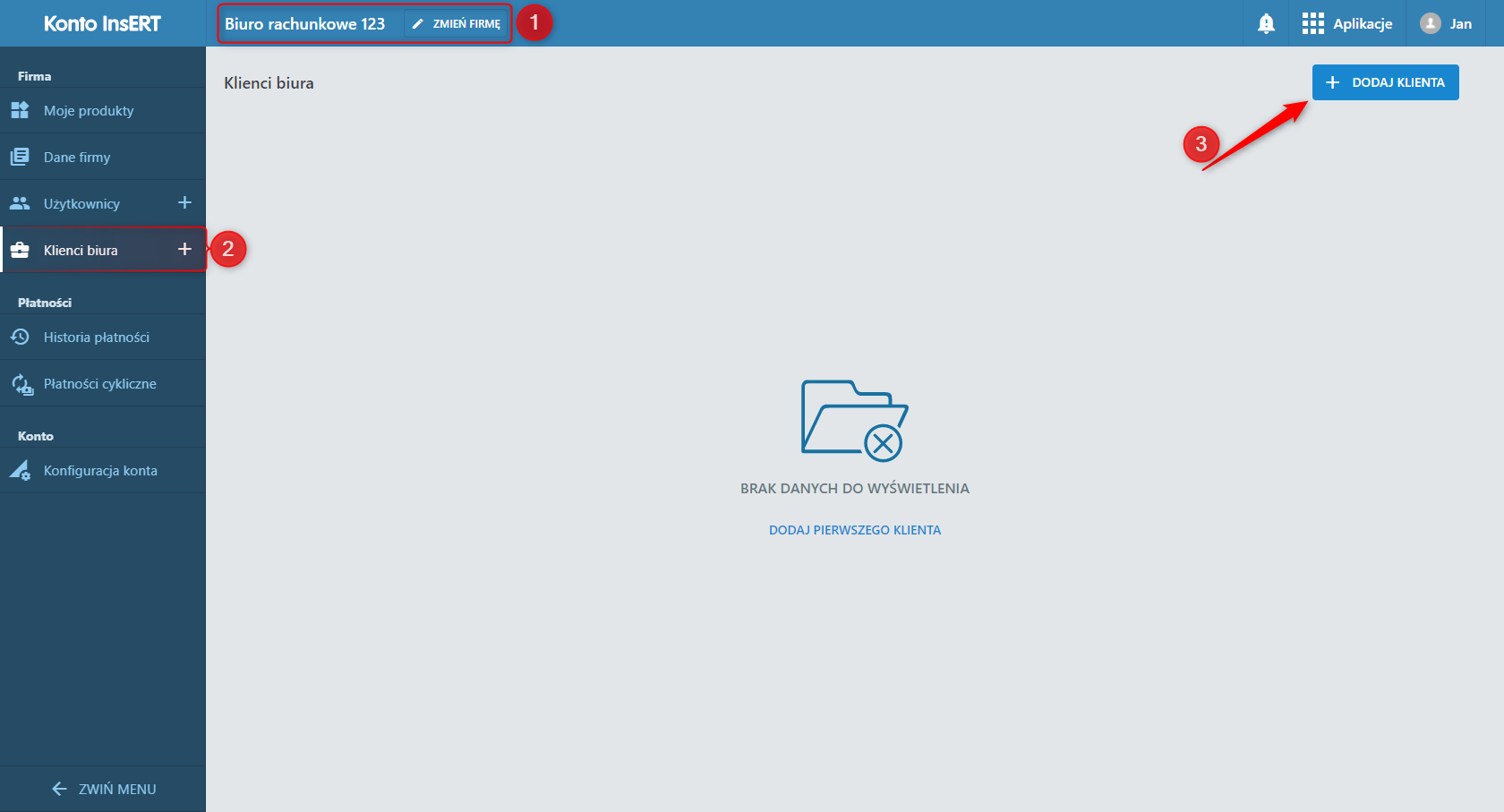This screenshot has width=1504, height=812.
Task: Click the ZWIŃ MENU arrow icon
Action: pos(59,789)
